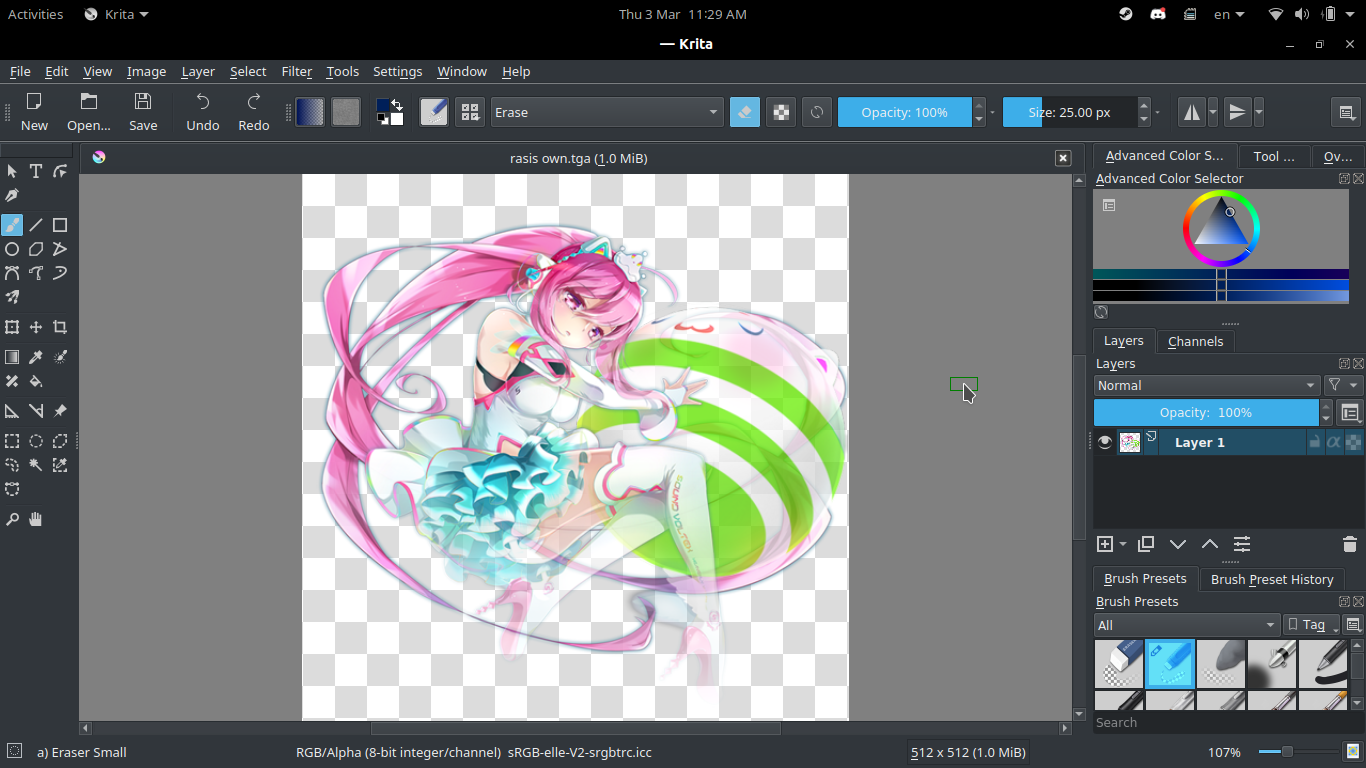
Task: Click the New document button
Action: tap(34, 112)
